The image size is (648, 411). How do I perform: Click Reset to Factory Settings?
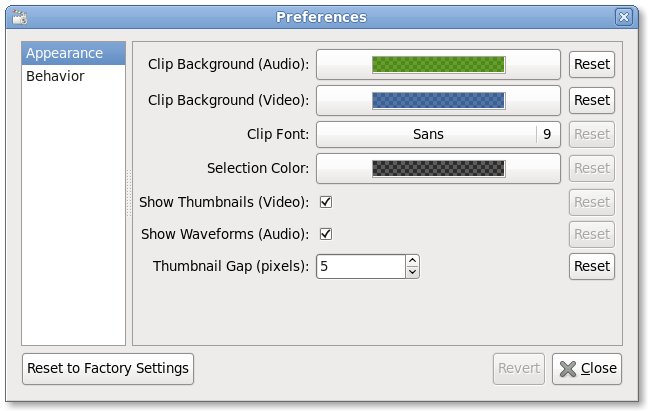(x=108, y=368)
